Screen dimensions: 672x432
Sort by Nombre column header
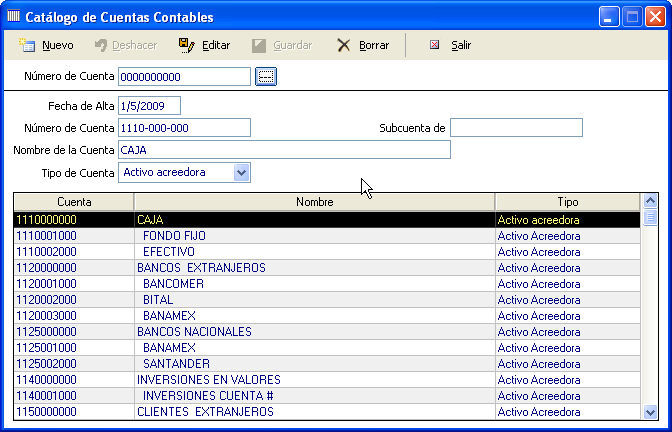point(314,202)
